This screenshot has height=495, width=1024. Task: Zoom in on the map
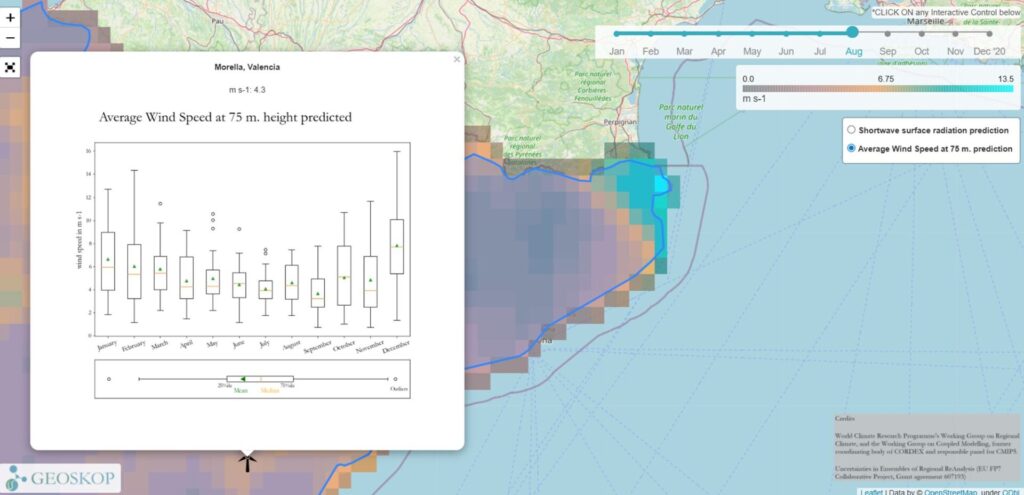(x=11, y=18)
